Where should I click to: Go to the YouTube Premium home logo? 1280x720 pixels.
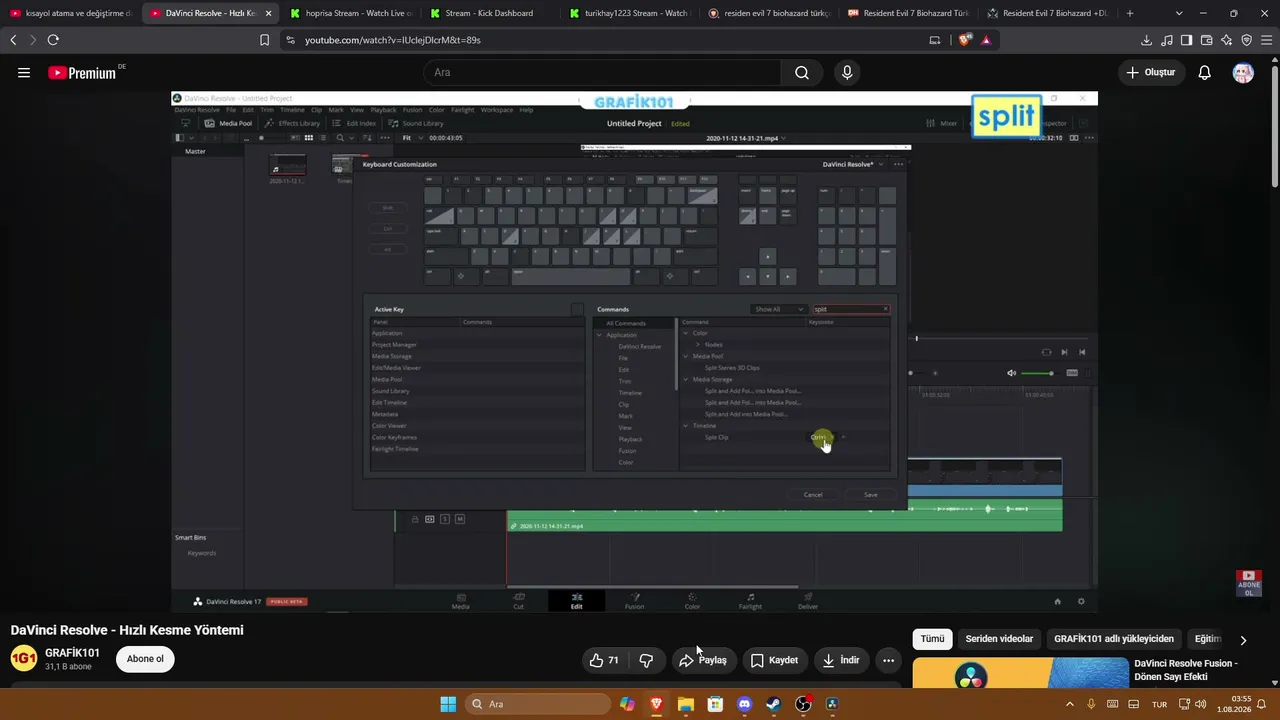point(82,73)
